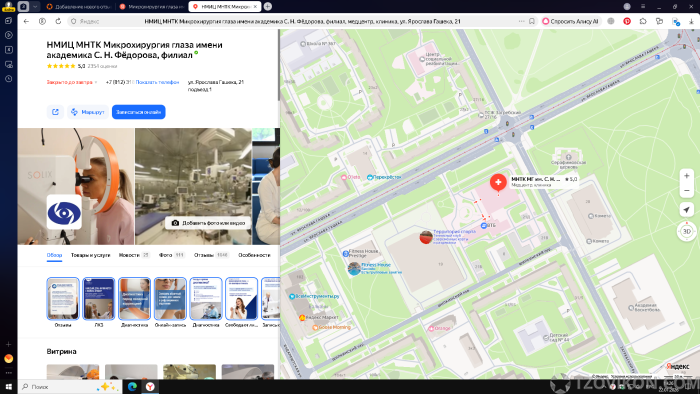Click the red clinic marker on map

point(498,182)
